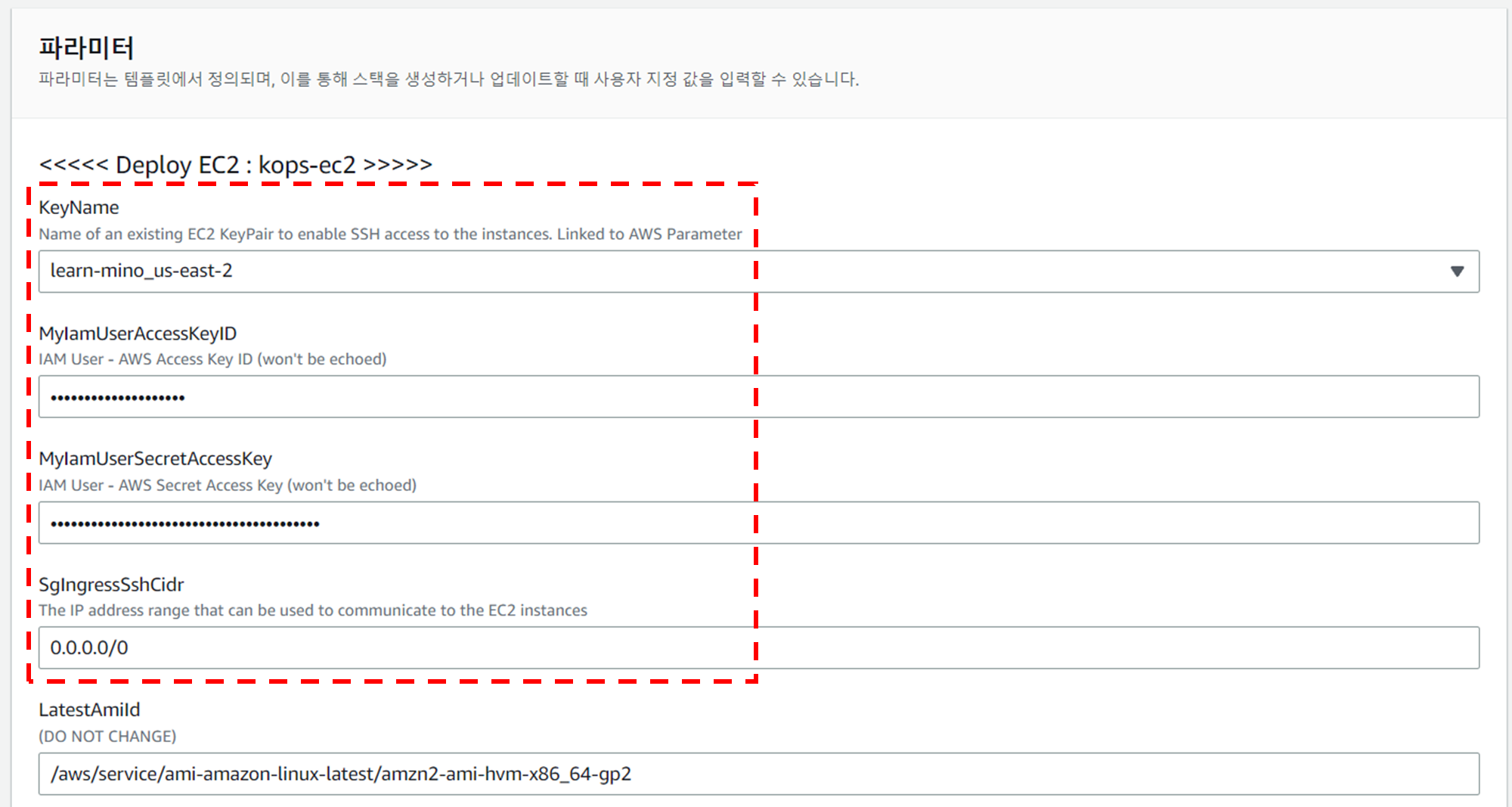Click the IP address range description text
The width and height of the screenshot is (1512, 807).
point(313,610)
